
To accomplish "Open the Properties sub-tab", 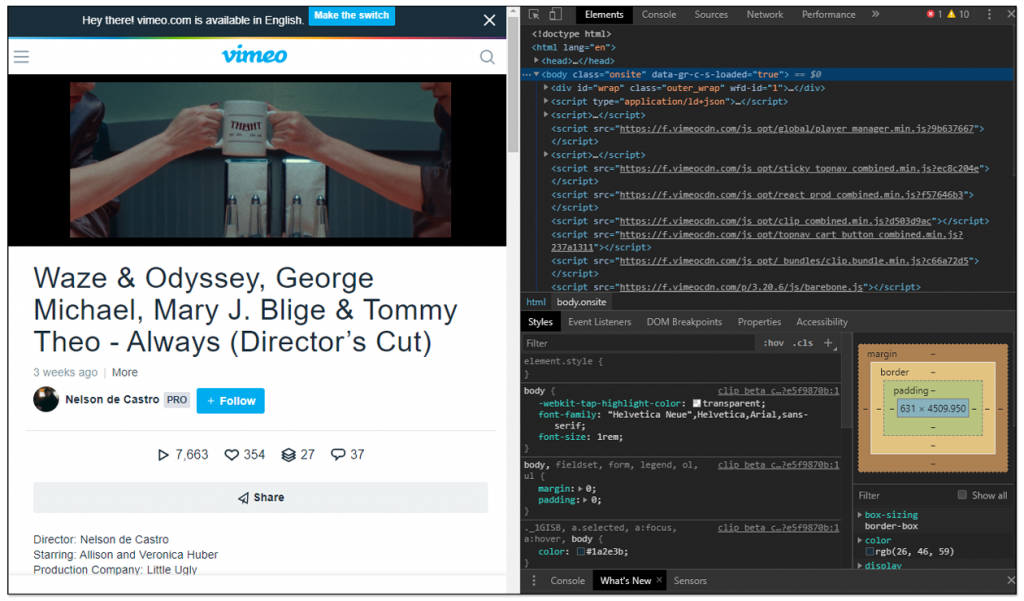I will pos(760,322).
